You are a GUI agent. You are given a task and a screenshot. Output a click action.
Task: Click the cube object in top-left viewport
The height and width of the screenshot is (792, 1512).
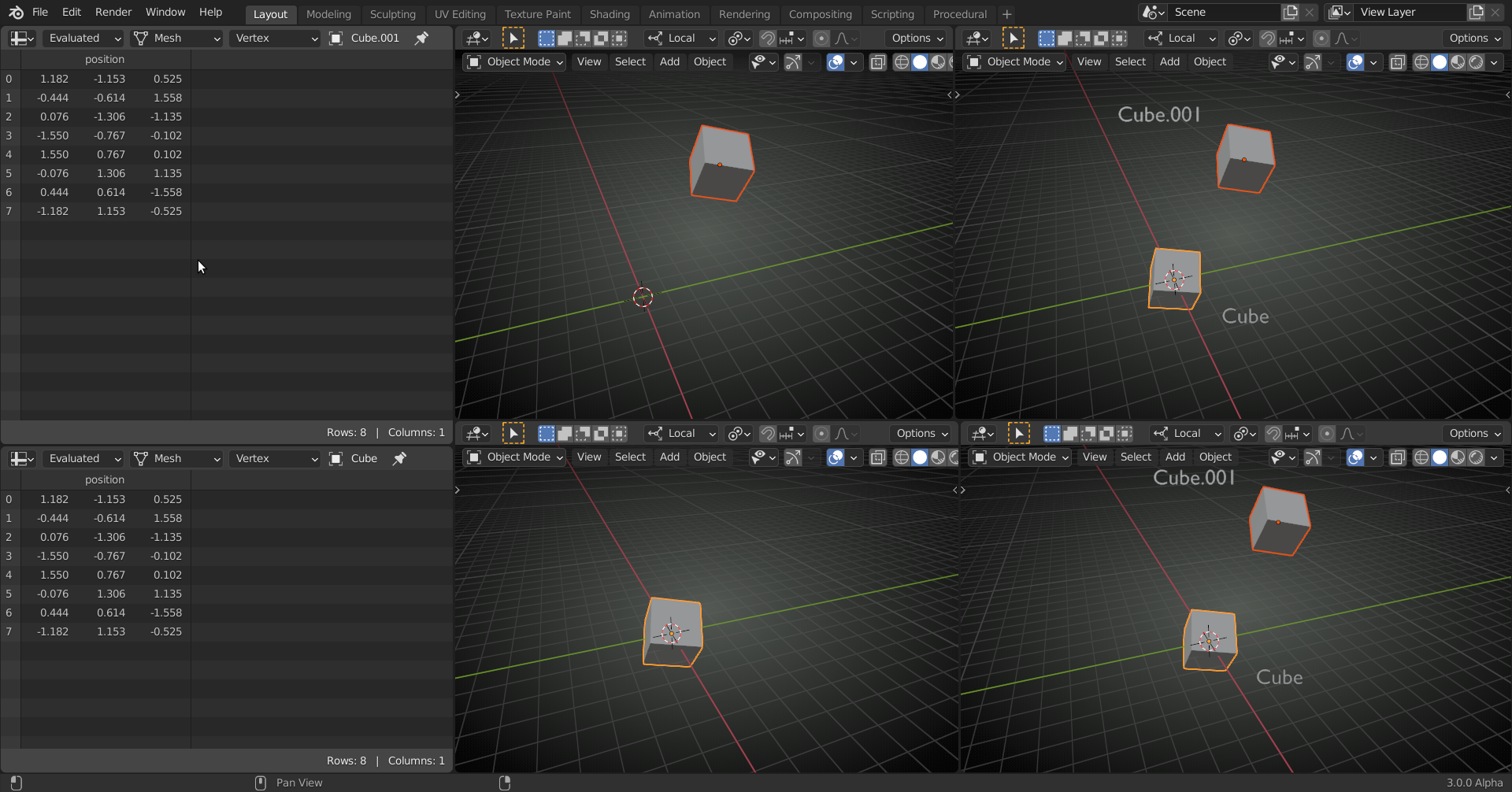(722, 163)
